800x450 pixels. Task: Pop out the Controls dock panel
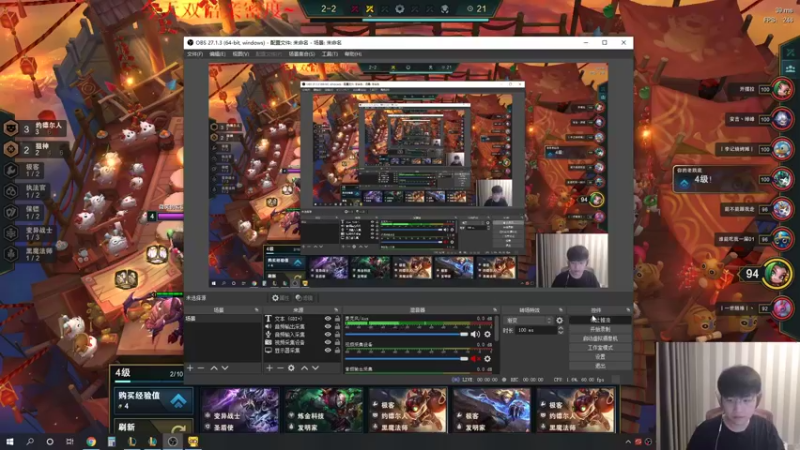[x=628, y=310]
